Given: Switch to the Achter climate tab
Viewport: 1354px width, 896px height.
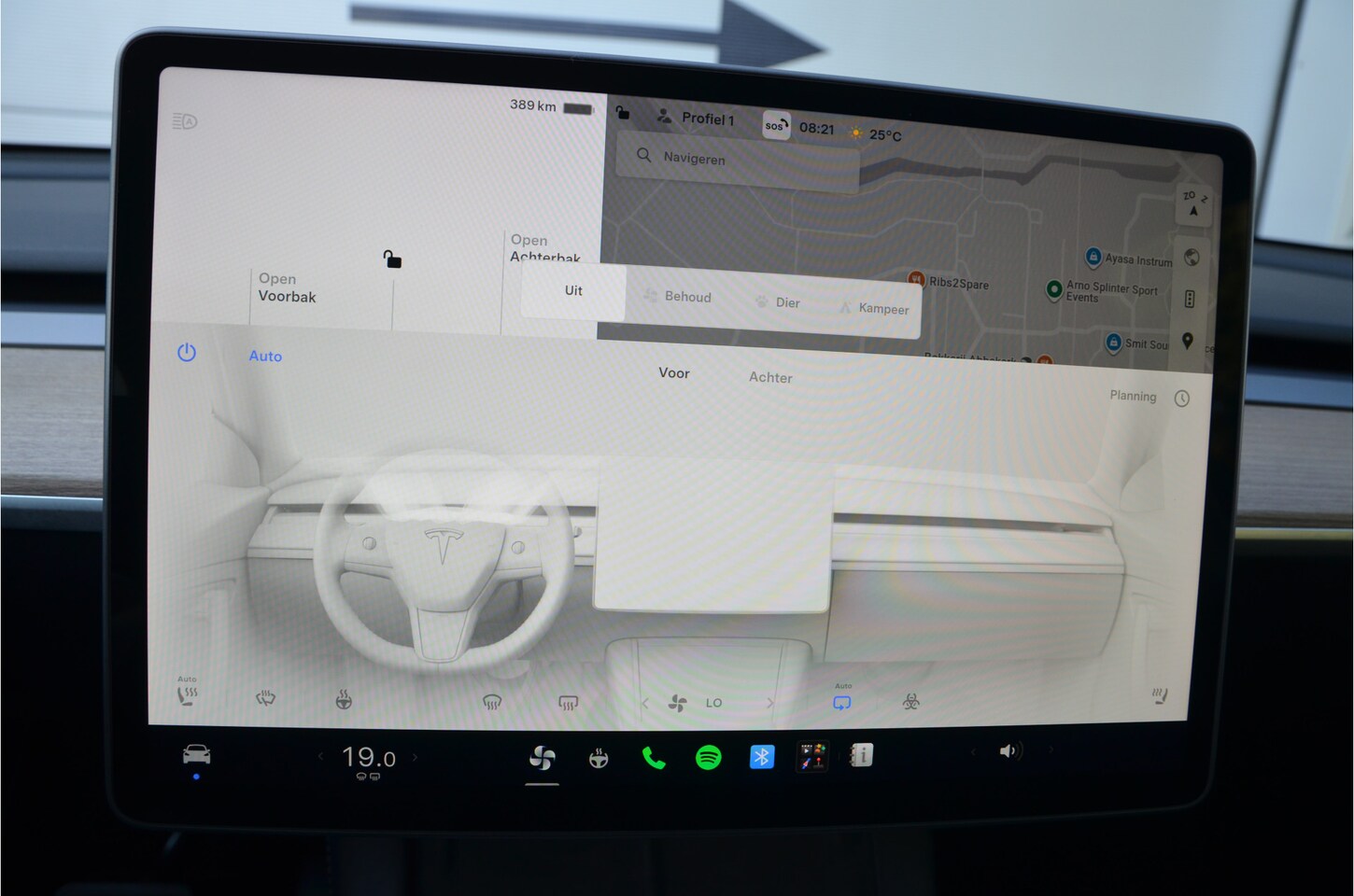Looking at the screenshot, I should pyautogui.click(x=770, y=377).
